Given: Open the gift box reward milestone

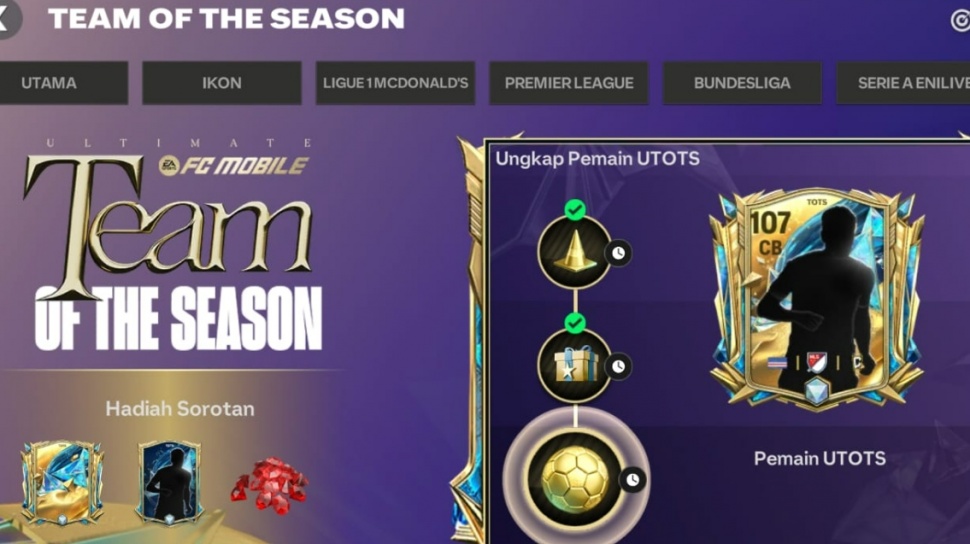Looking at the screenshot, I should click(575, 365).
